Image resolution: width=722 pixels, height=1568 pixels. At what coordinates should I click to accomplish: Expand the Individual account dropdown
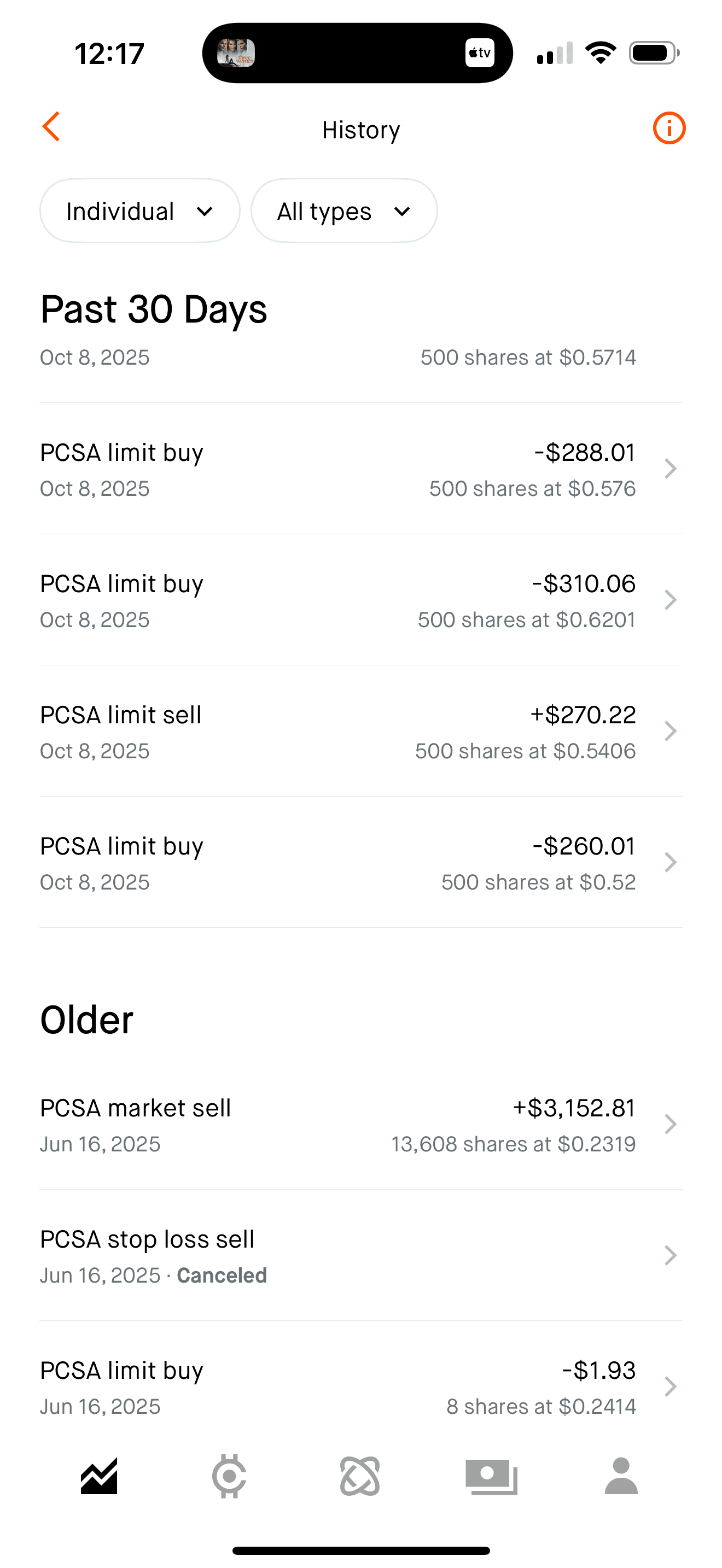tap(140, 210)
